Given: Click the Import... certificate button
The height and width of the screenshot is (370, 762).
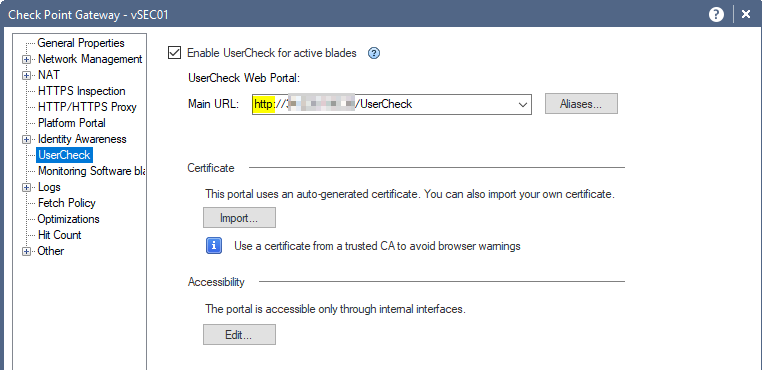Looking at the screenshot, I should pyautogui.click(x=239, y=218).
